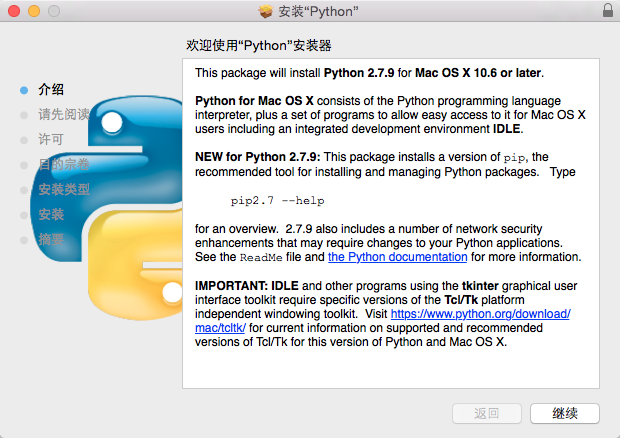Screen dimensions: 620x438
Task: Select the 目的宗卷 step
Action: tap(64, 164)
